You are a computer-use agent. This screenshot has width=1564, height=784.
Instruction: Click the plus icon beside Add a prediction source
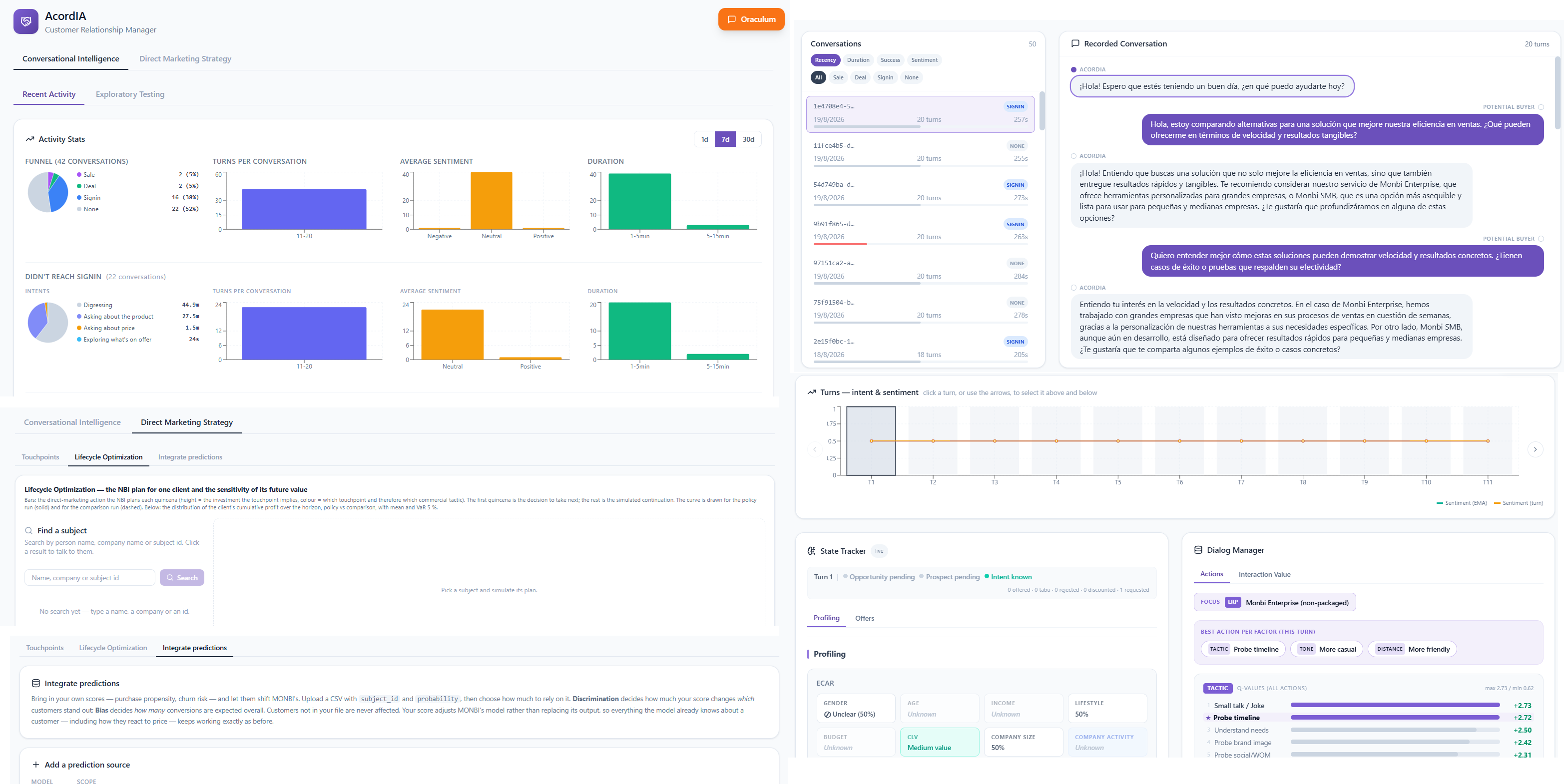tap(36, 765)
